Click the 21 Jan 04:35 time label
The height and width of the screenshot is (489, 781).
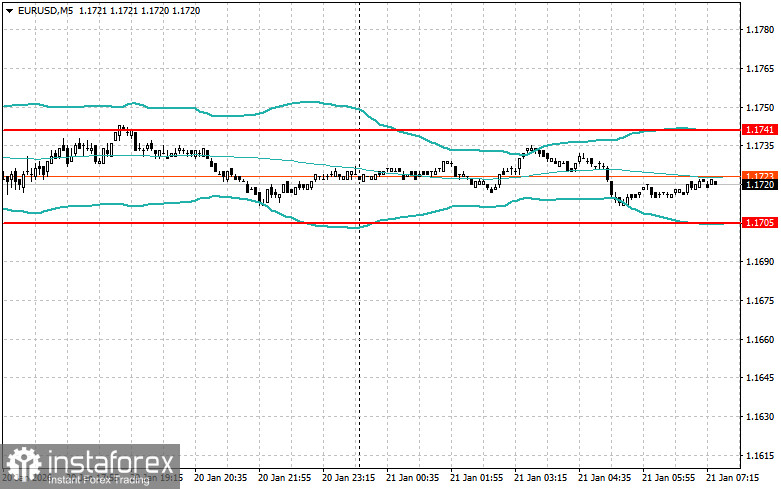(605, 478)
